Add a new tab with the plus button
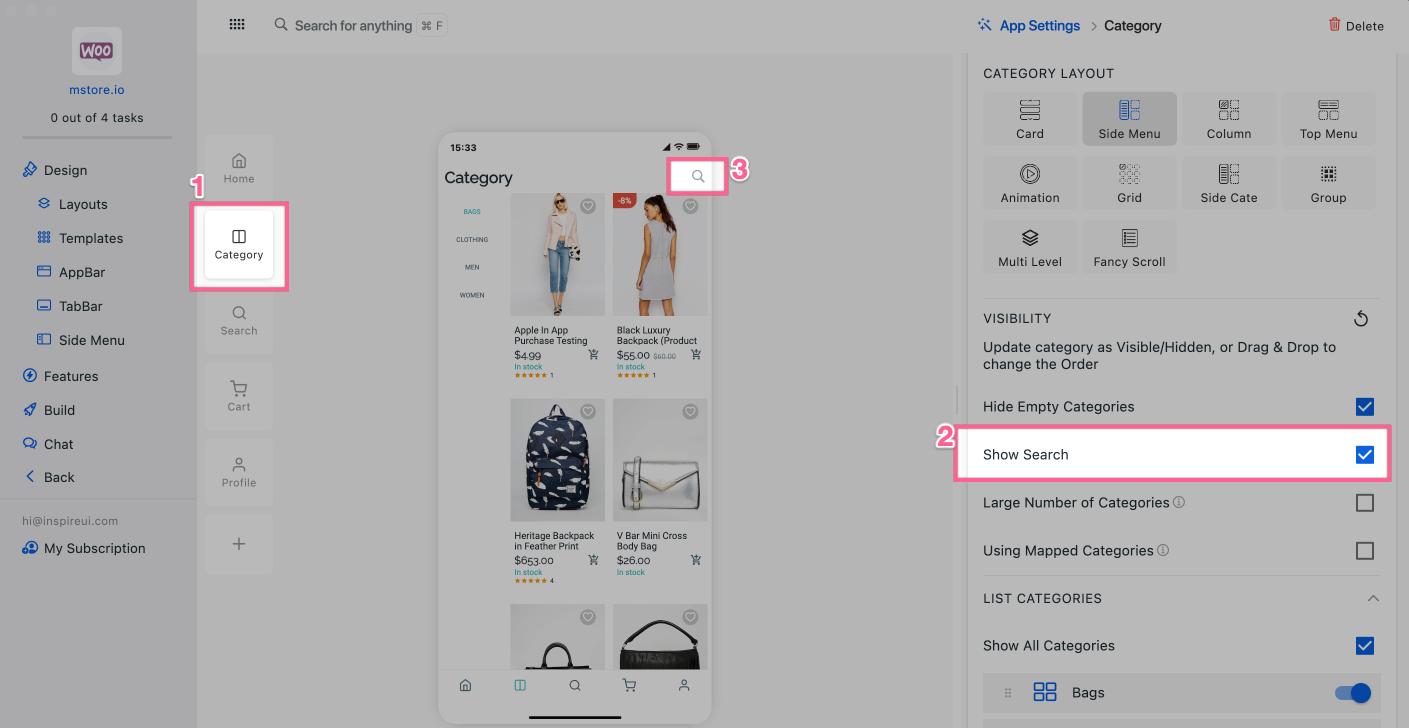Image resolution: width=1409 pixels, height=728 pixels. 238,544
